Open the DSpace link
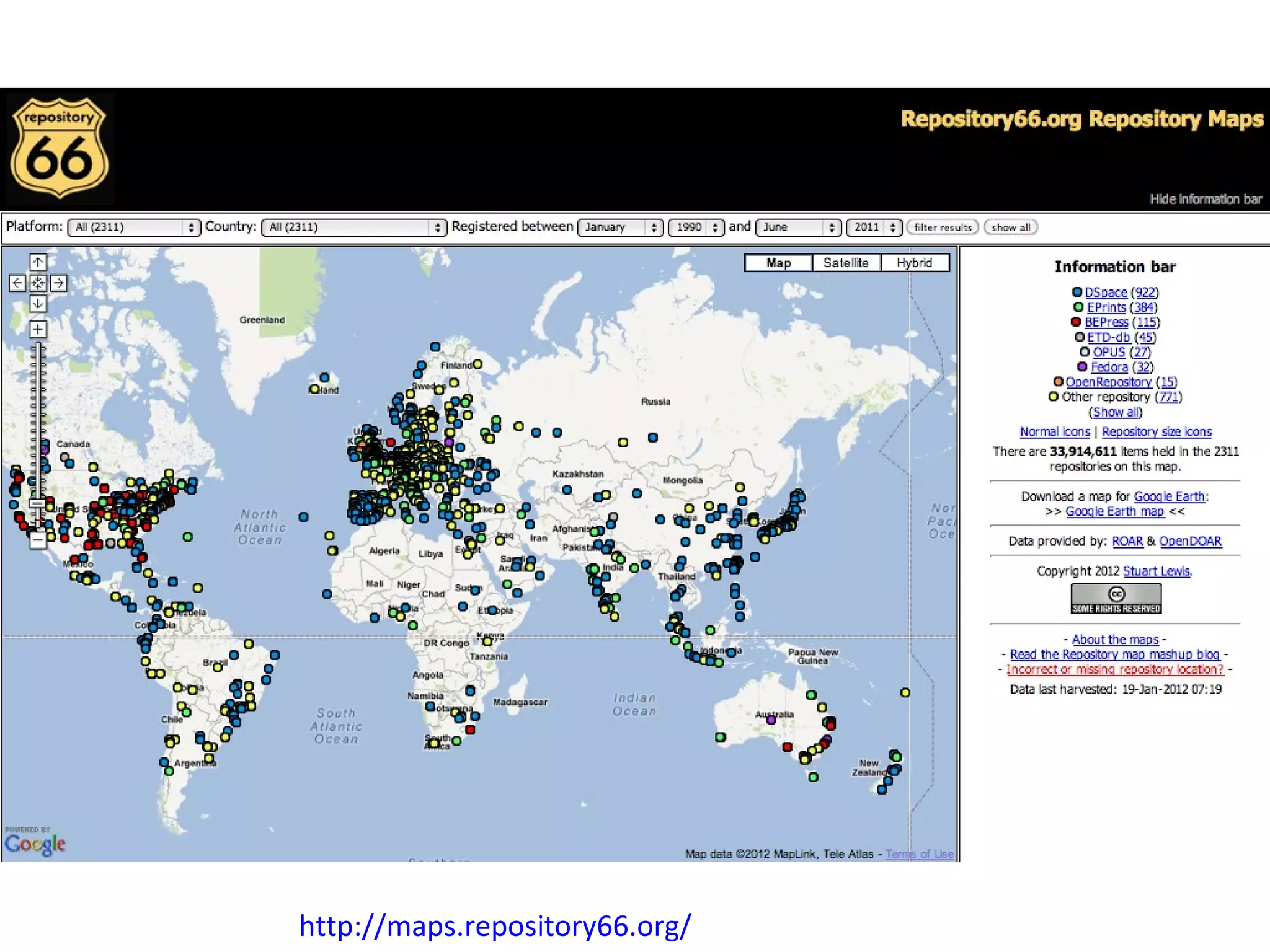Viewport: 1270px width, 952px height. point(1106,293)
